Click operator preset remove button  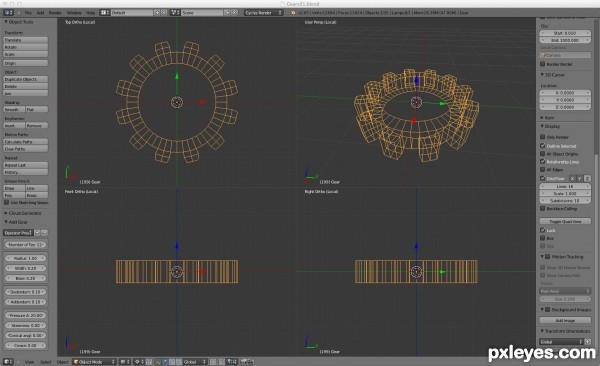(44, 233)
